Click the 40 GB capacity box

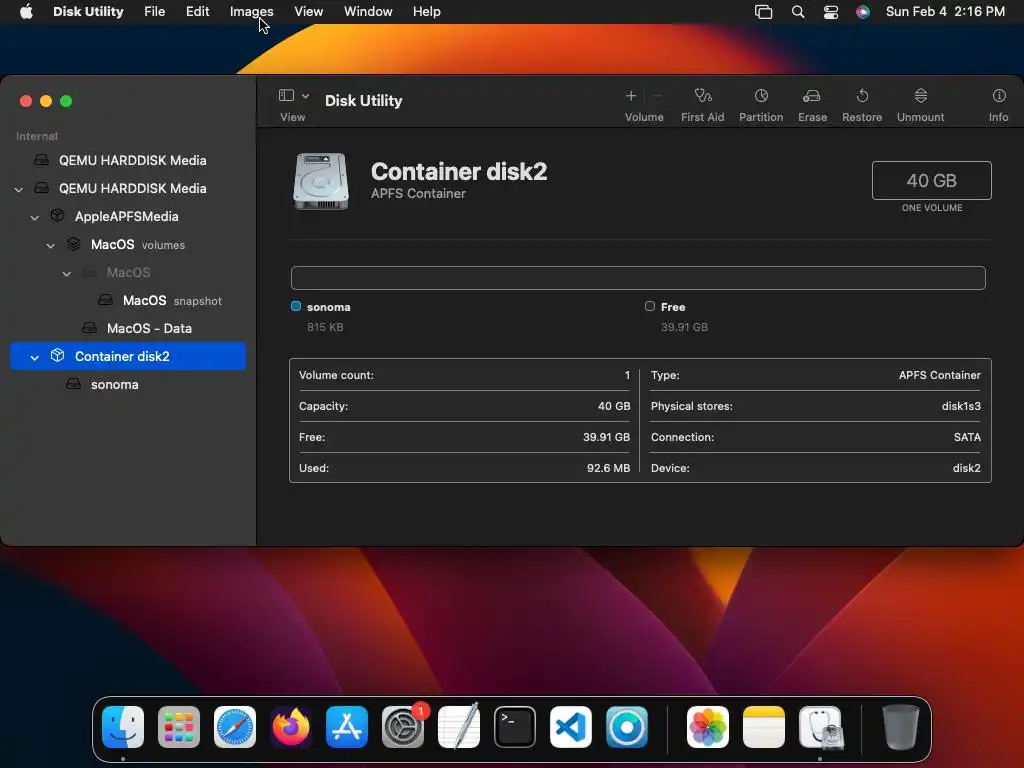tap(932, 180)
